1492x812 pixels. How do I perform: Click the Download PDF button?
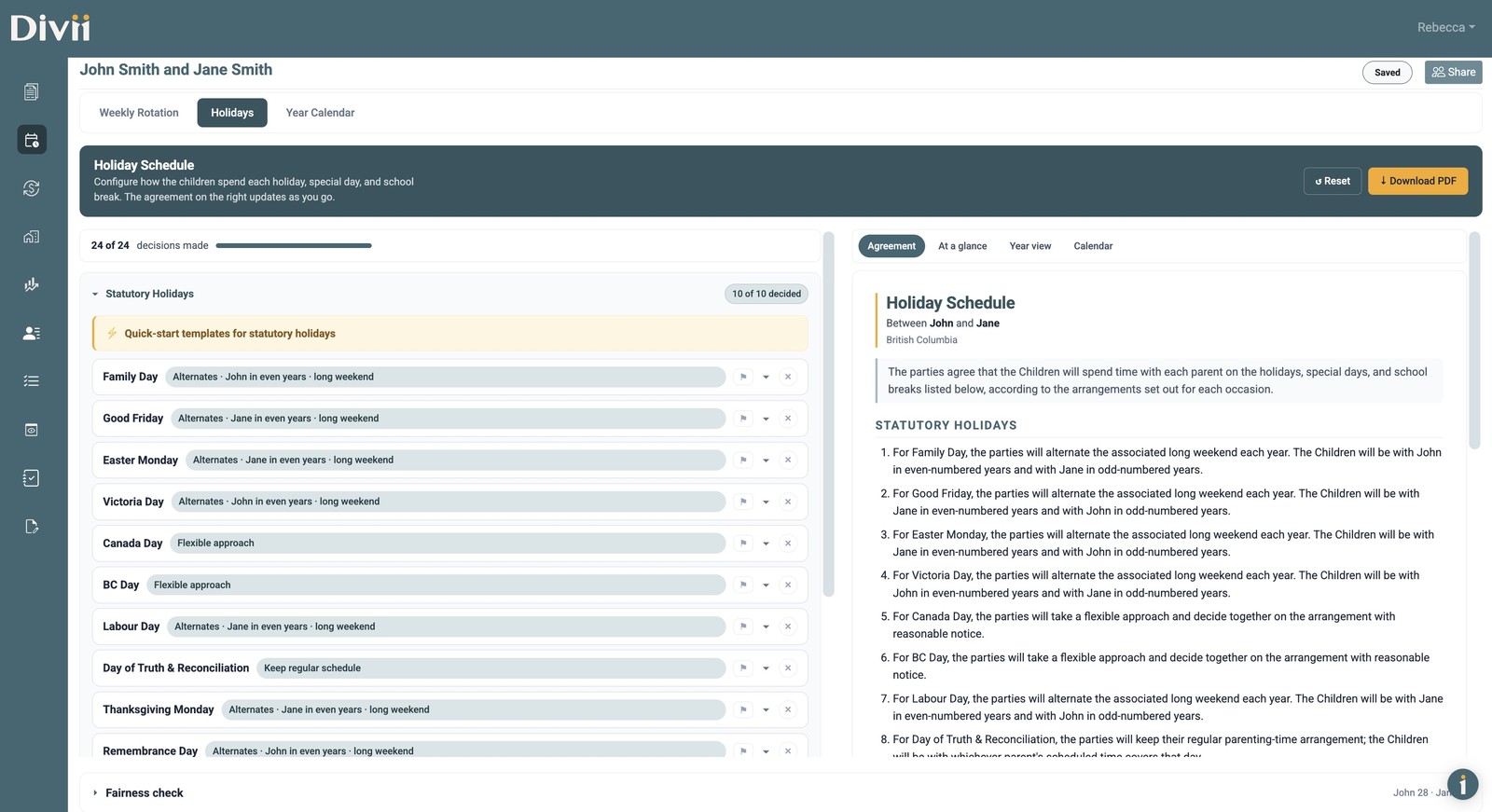[1417, 181]
